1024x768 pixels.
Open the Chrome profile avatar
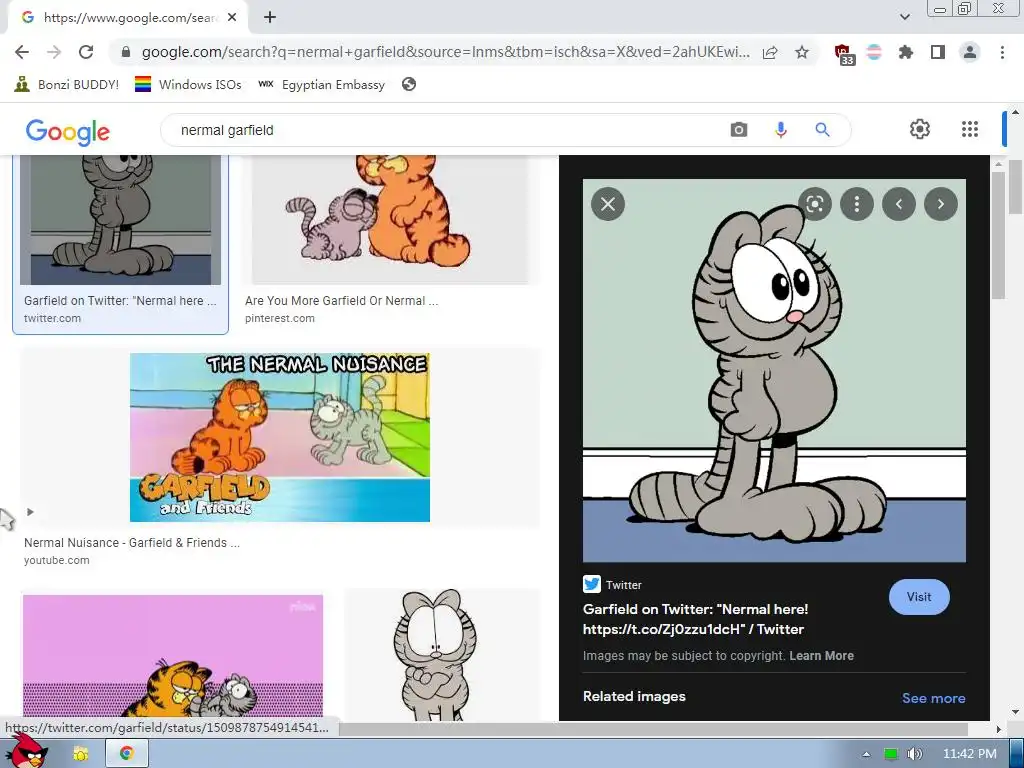click(970, 52)
